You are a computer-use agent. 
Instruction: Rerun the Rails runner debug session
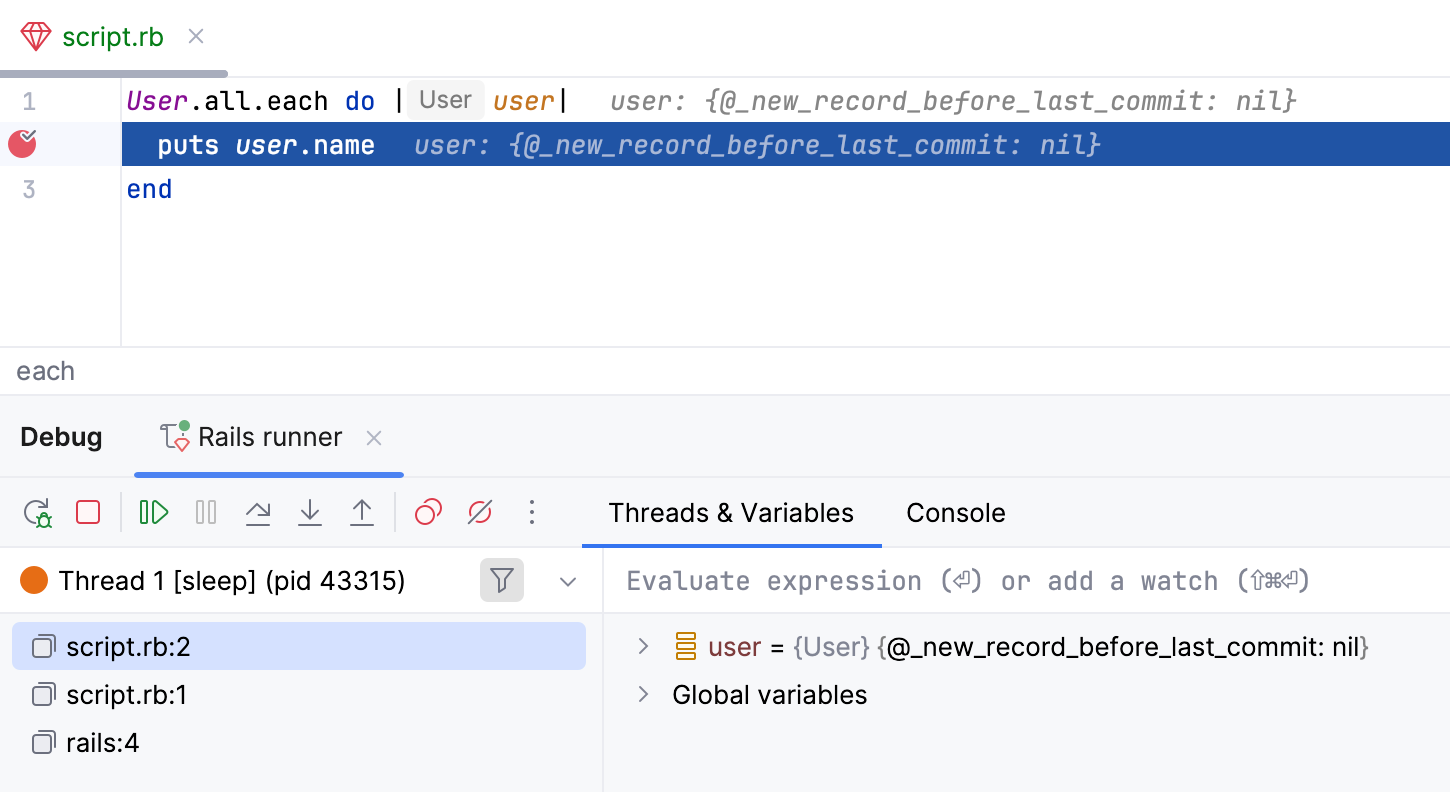(x=37, y=512)
